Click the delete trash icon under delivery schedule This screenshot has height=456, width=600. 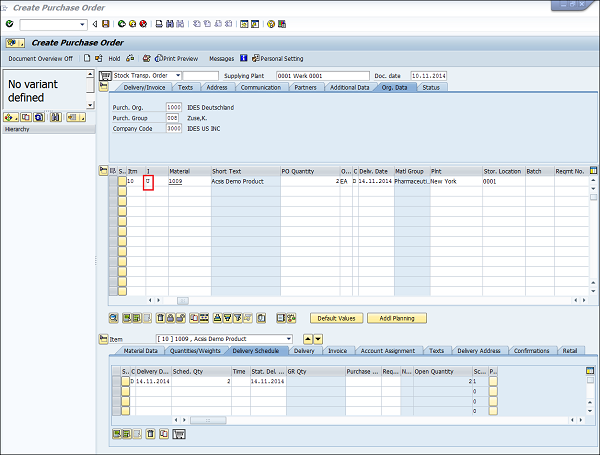click(x=150, y=434)
